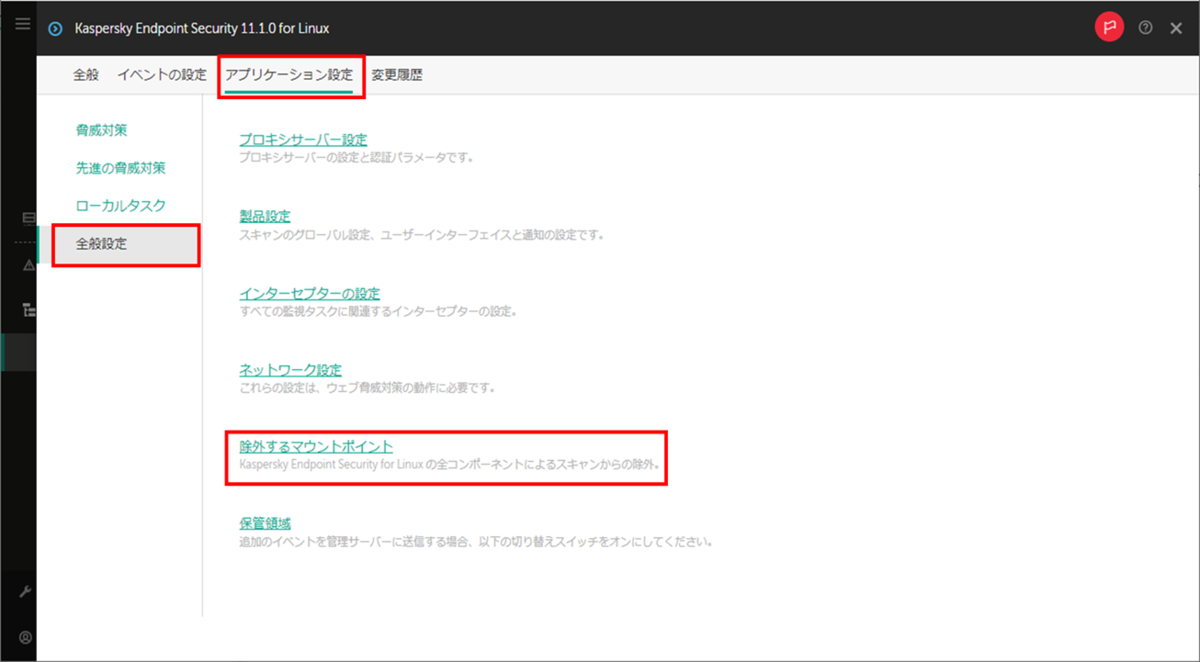Select the warning triangle icon in the dark sidebar
The image size is (1200, 662).
(28, 265)
